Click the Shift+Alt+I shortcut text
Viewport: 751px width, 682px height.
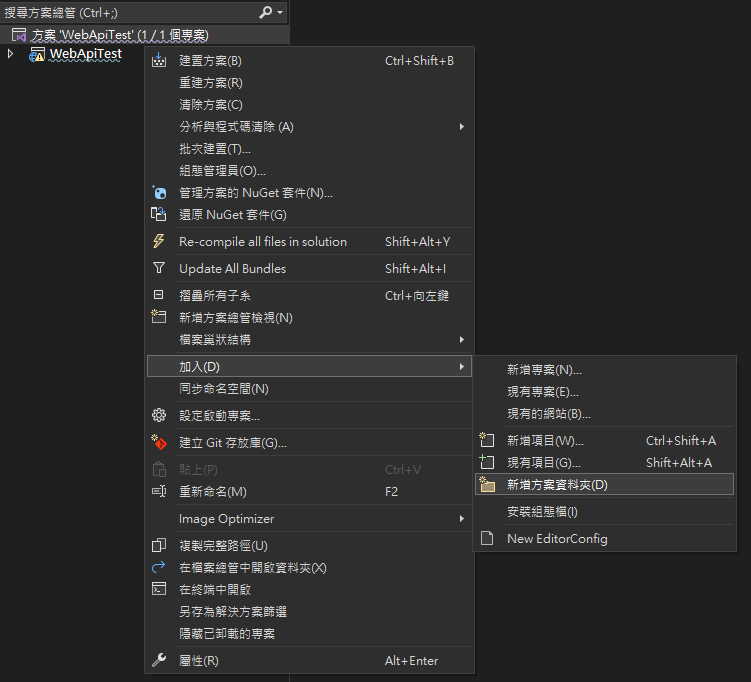pos(415,268)
